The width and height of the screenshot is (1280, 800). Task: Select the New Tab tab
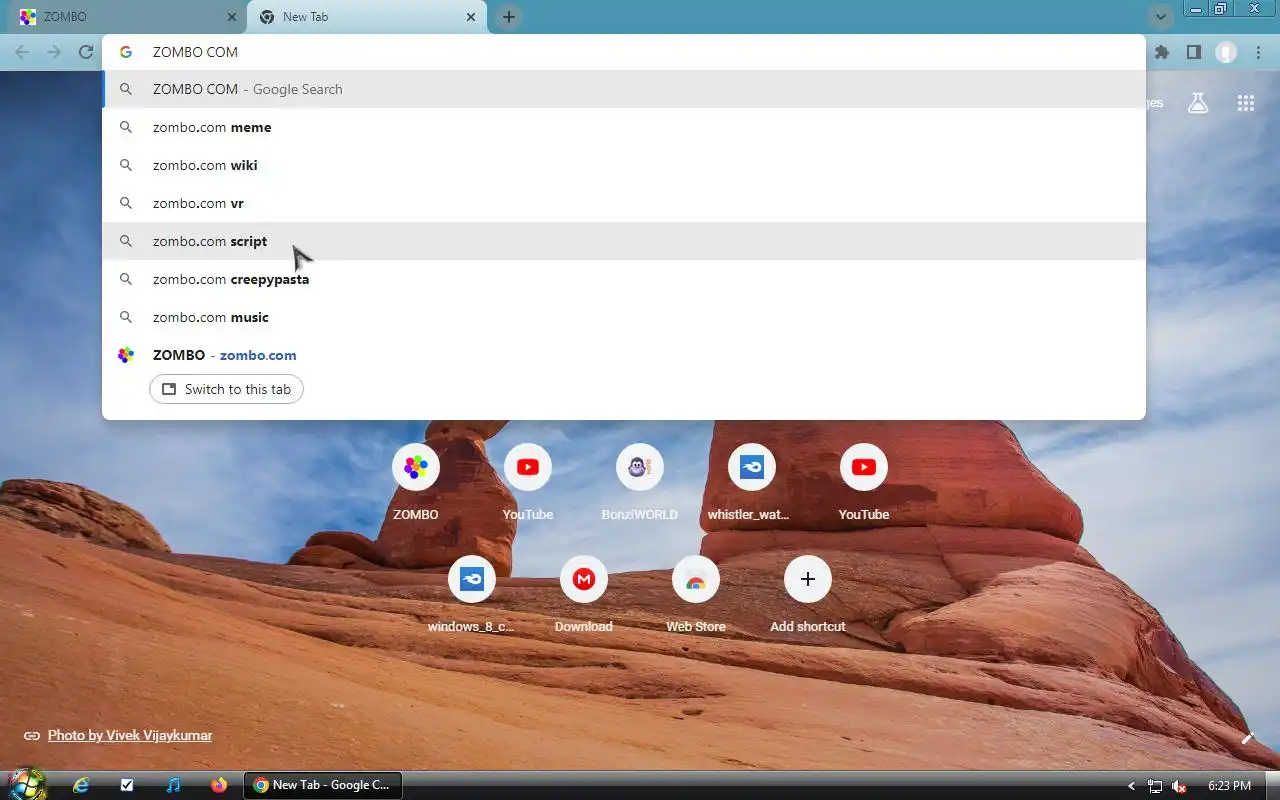point(367,17)
